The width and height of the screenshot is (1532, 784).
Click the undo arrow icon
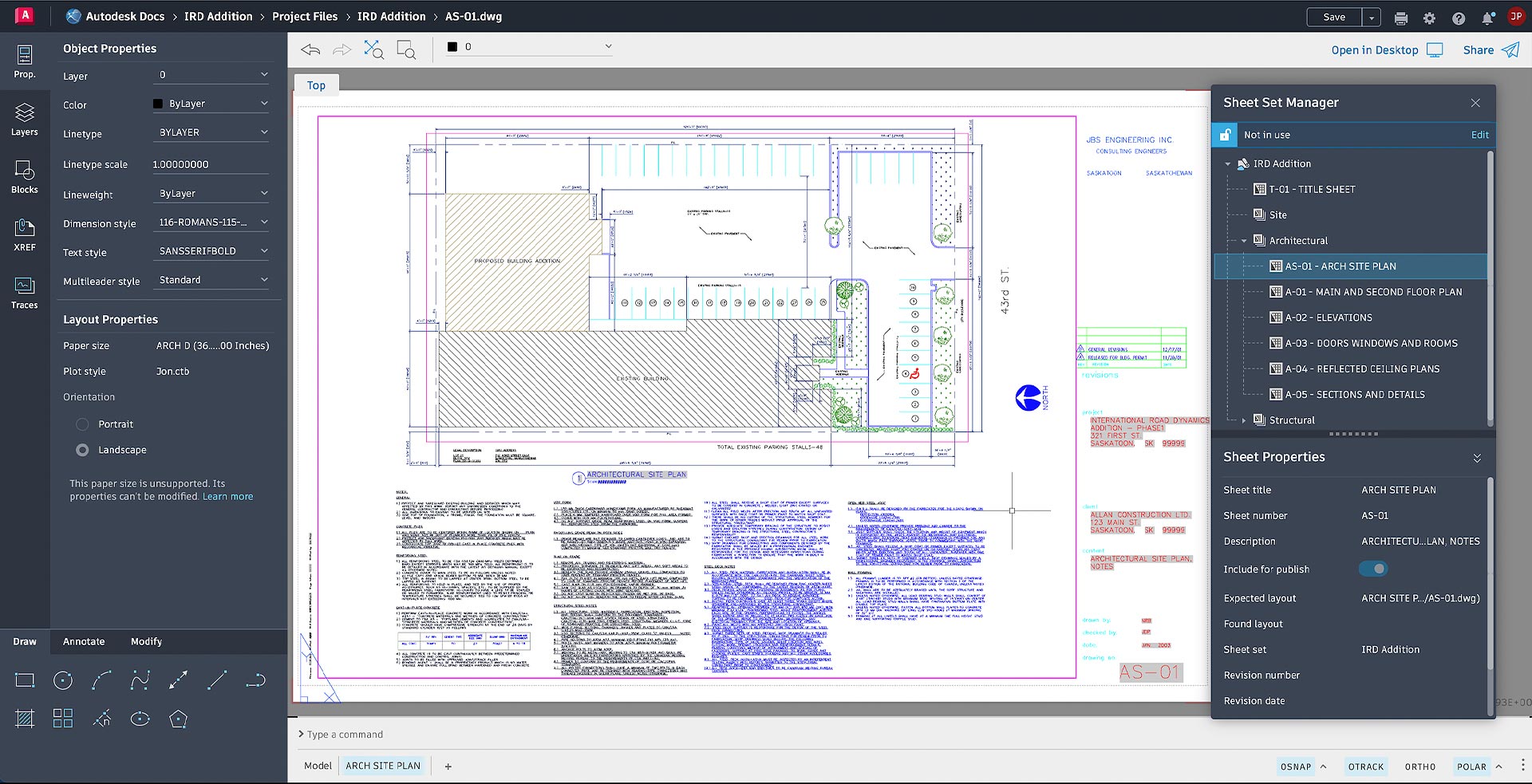[310, 49]
